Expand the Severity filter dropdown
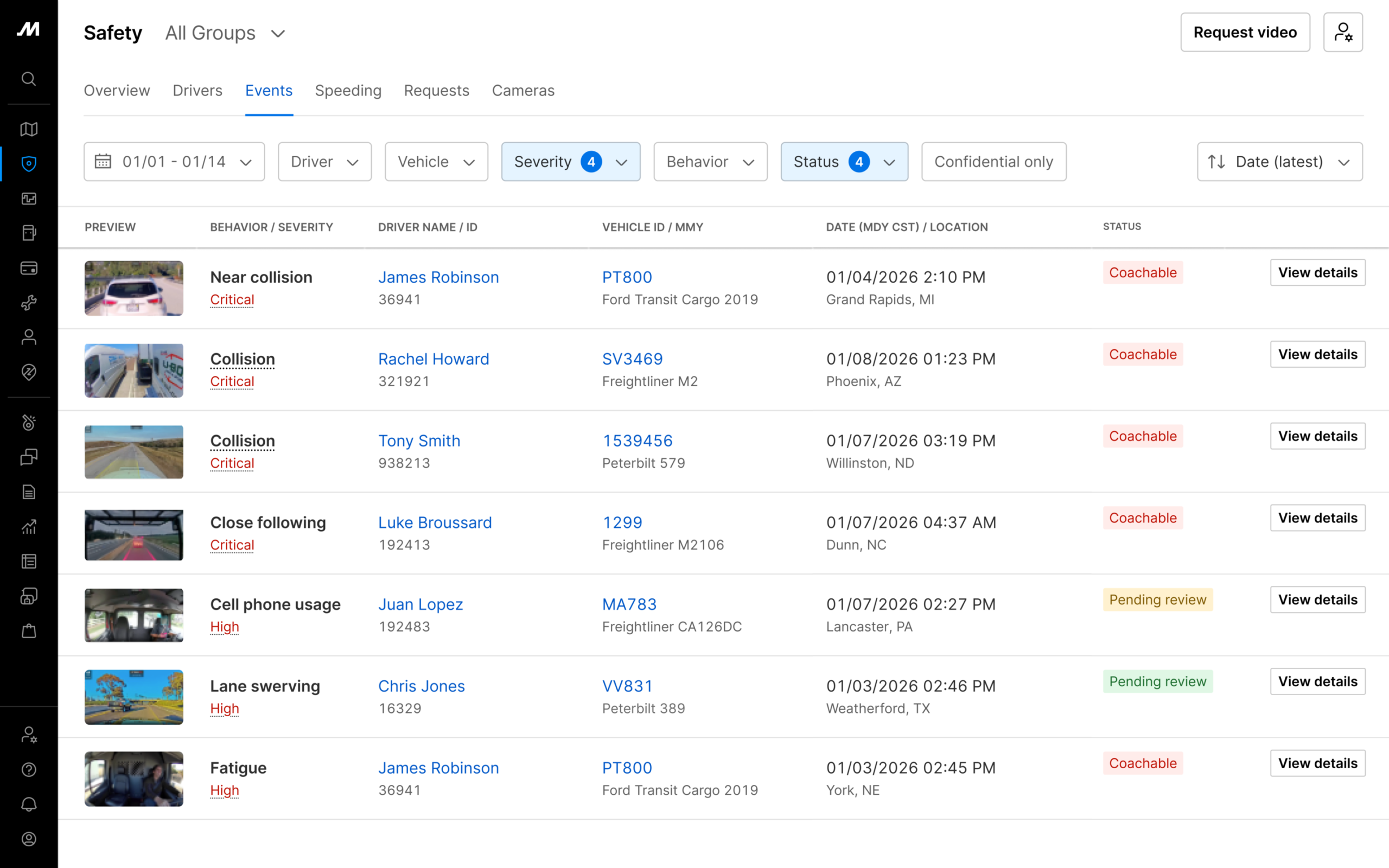 tap(570, 162)
